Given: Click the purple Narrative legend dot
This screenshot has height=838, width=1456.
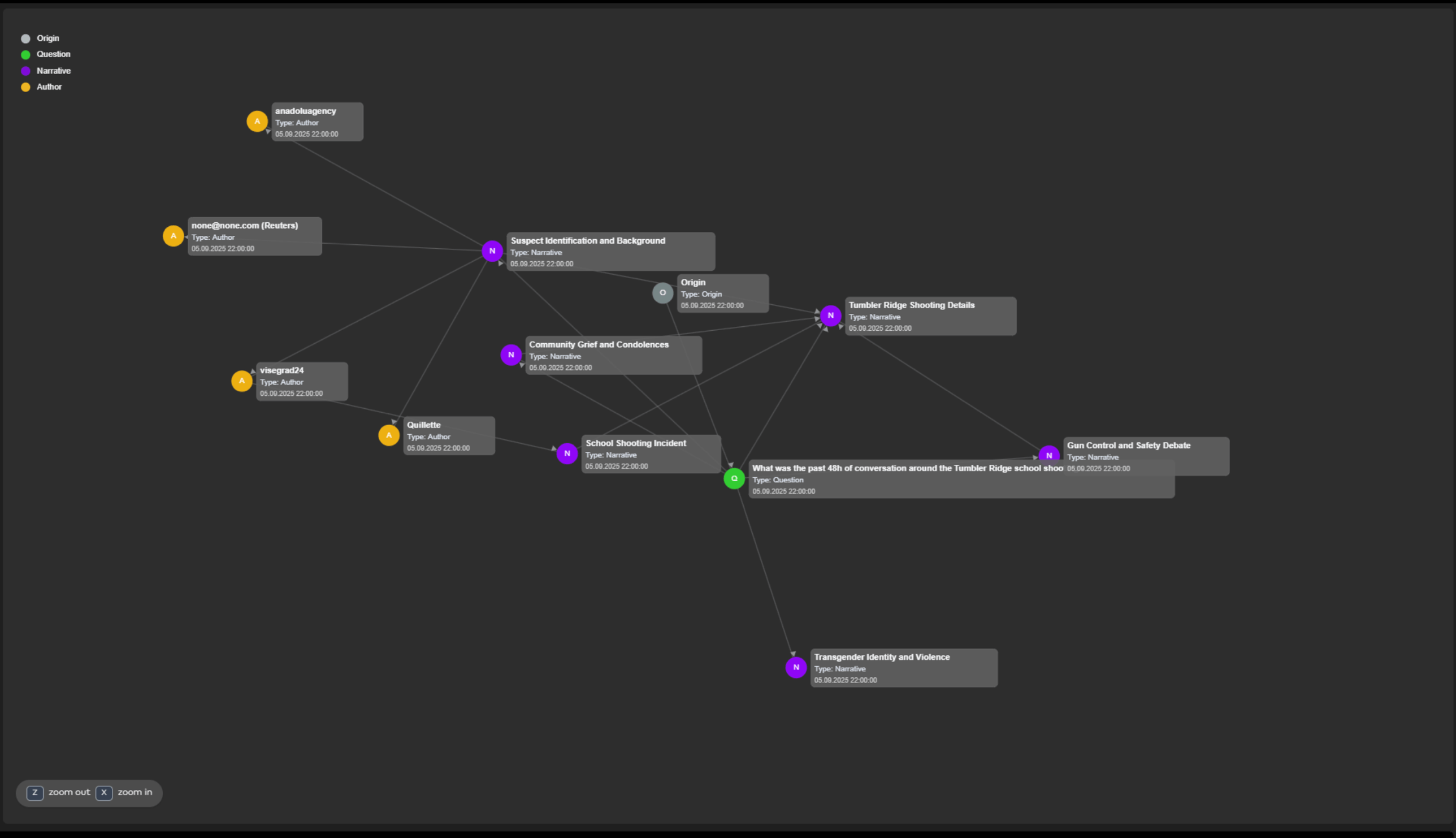Looking at the screenshot, I should pyautogui.click(x=25, y=71).
